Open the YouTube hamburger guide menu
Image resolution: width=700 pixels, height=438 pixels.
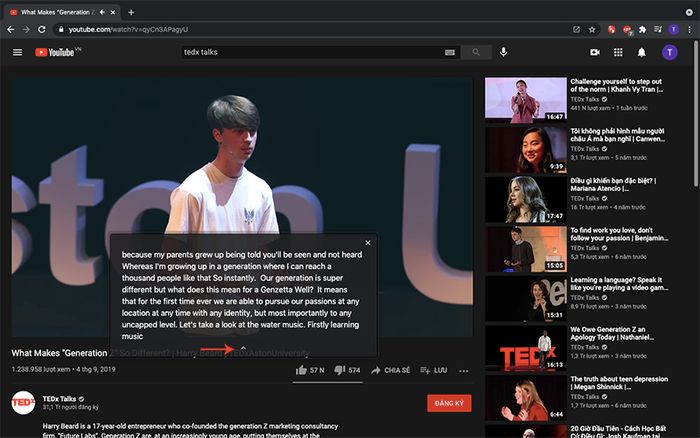click(17, 52)
